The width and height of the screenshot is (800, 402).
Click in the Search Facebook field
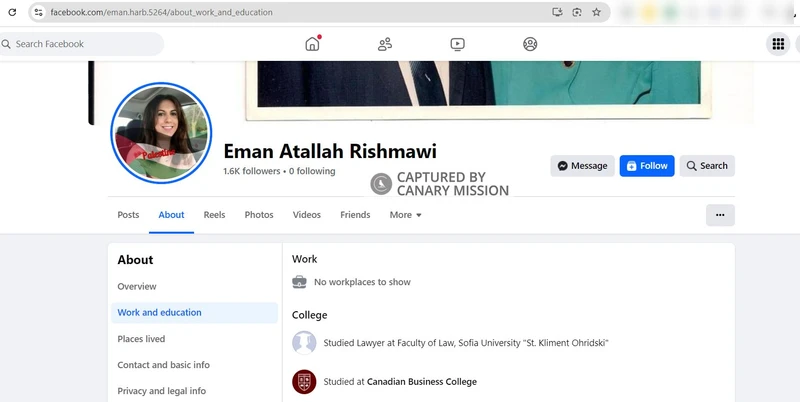pos(82,44)
